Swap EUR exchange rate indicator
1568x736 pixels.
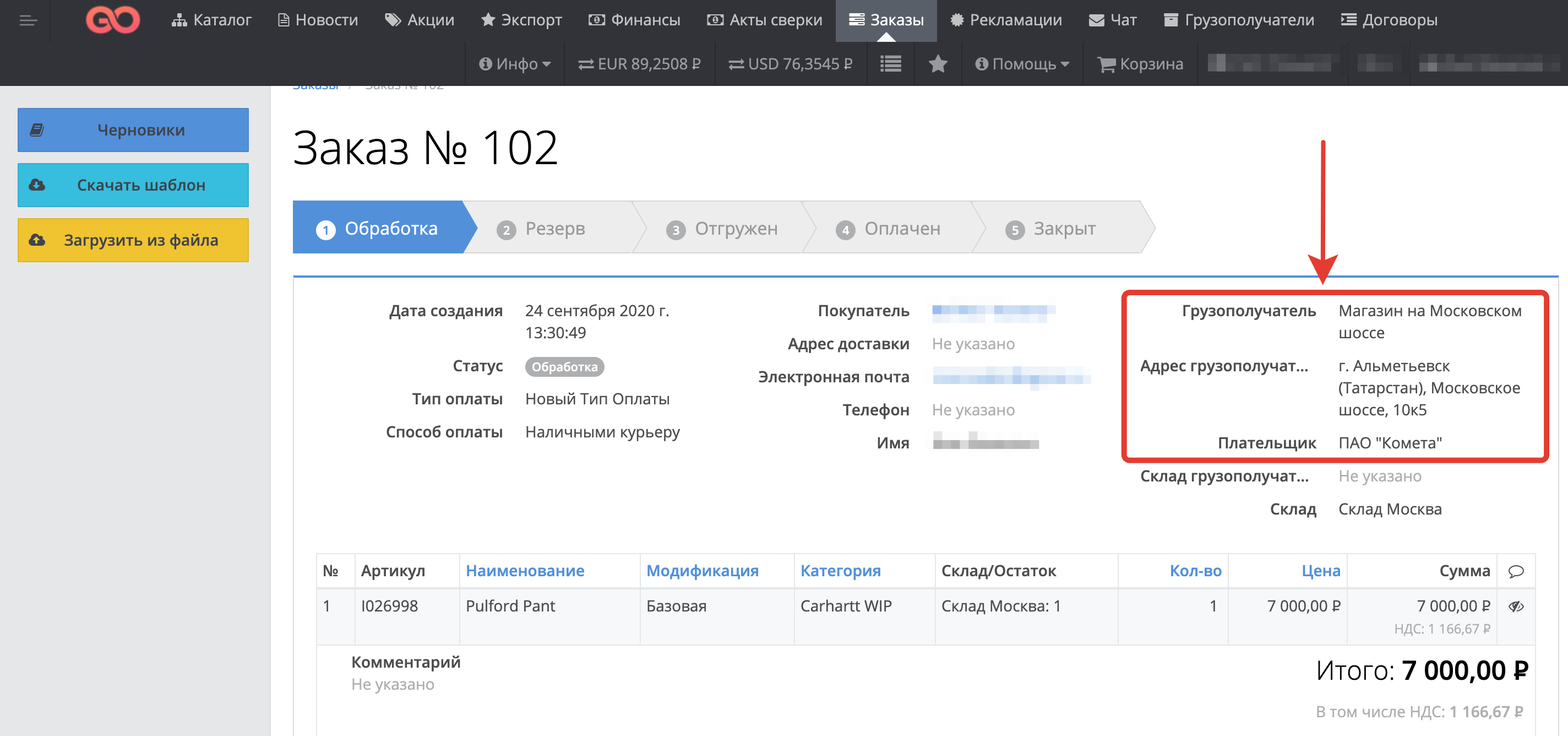click(x=639, y=63)
